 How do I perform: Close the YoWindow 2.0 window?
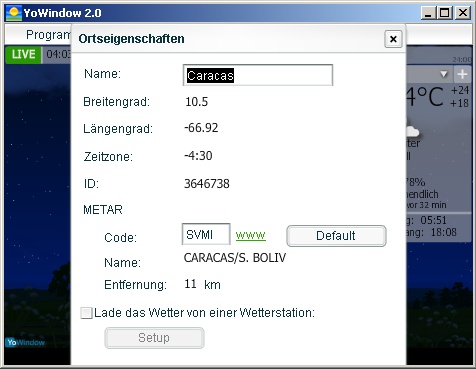point(463,13)
